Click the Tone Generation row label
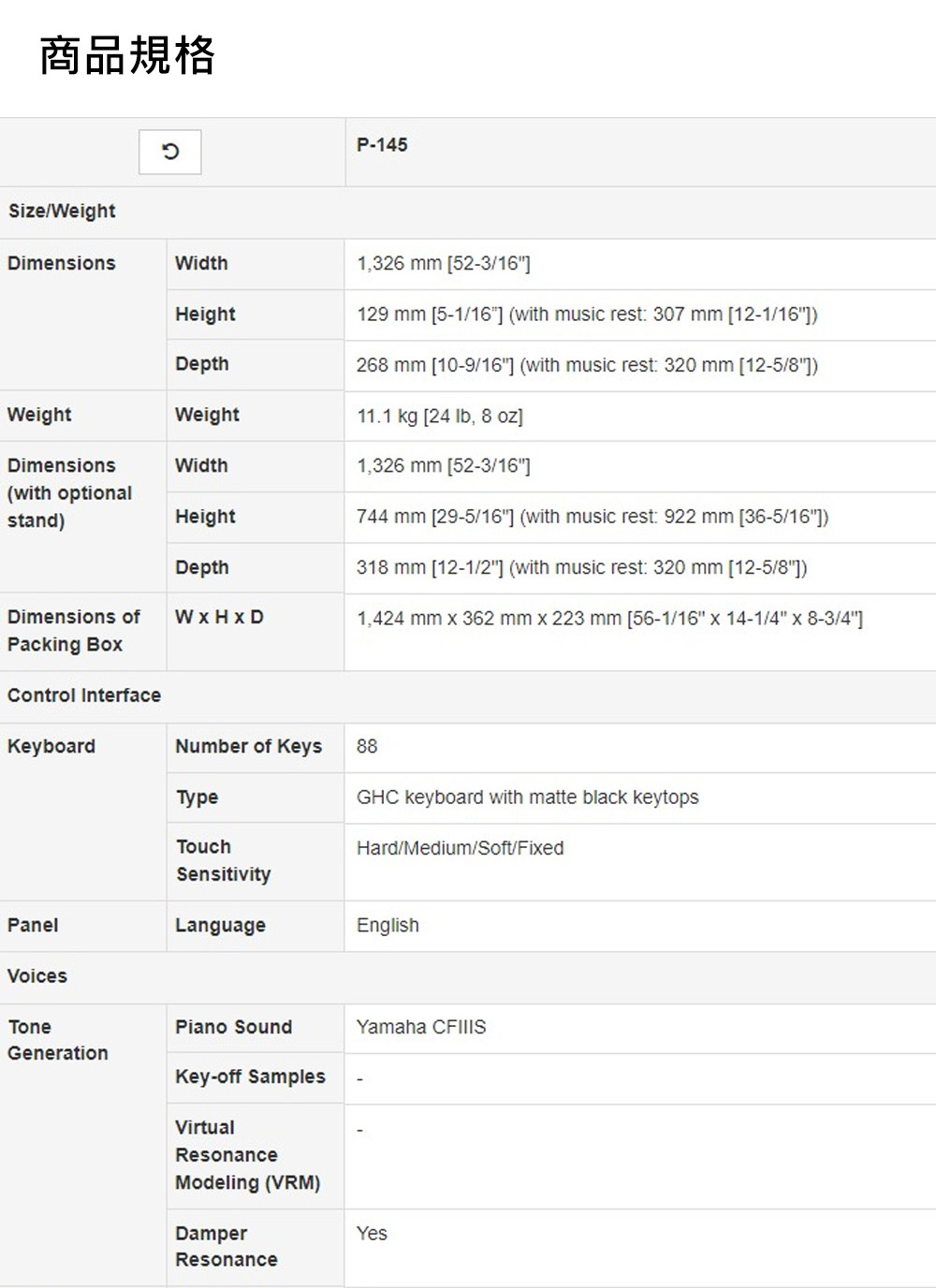The height and width of the screenshot is (1288, 936). 58,1040
